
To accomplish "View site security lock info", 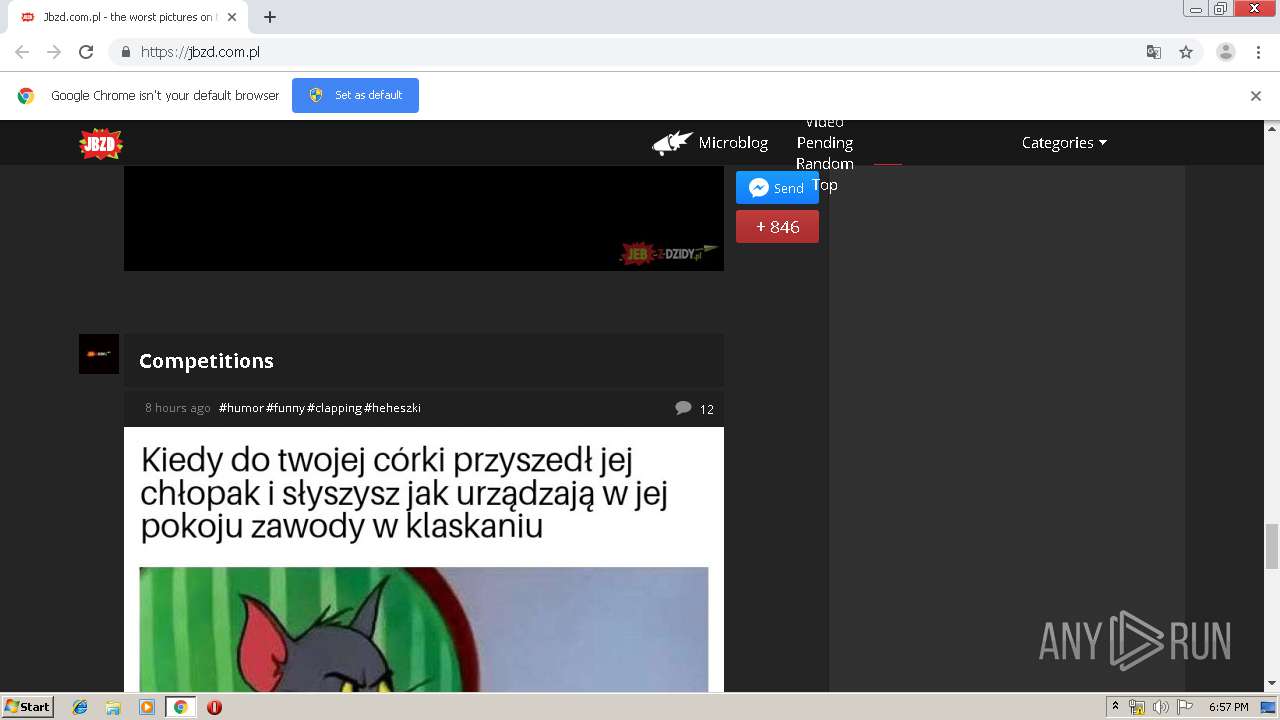I will (x=125, y=52).
